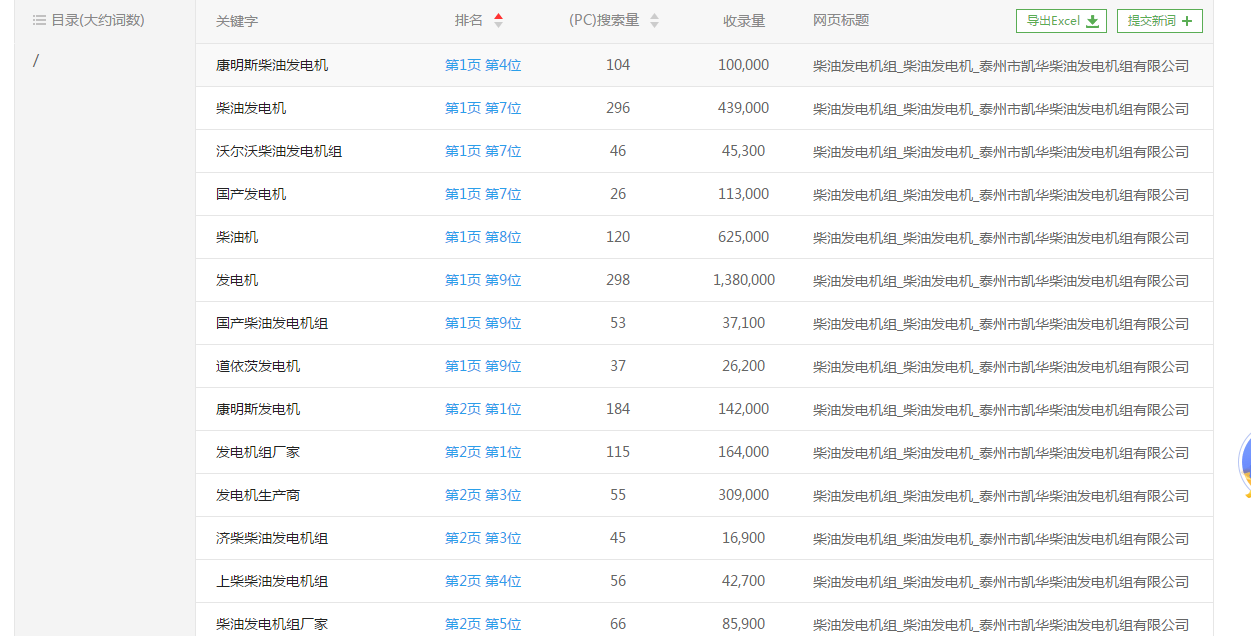Click page title in 国产柴油发电机组 row
Screen dimensions: 1251x636
[x=1001, y=324]
